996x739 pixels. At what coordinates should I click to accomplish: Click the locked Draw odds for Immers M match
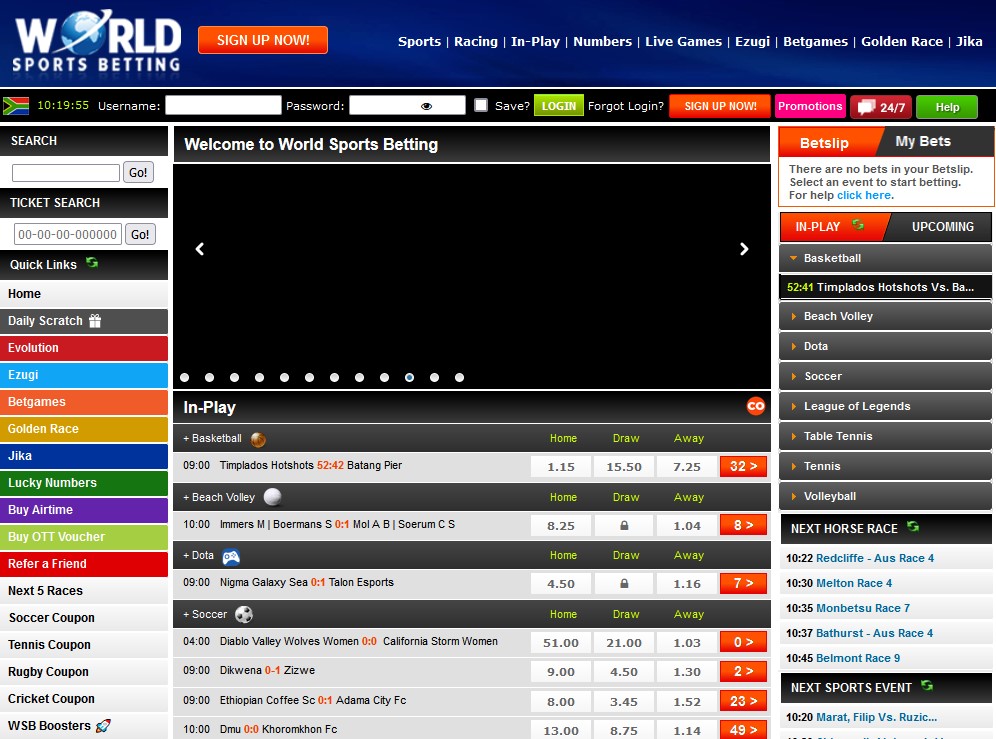coord(624,525)
